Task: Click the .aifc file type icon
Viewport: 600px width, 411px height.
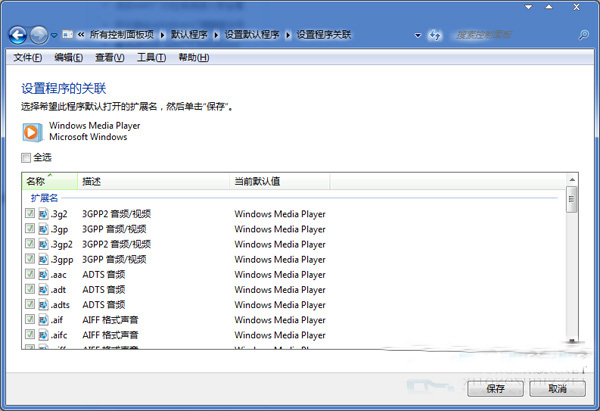Action: point(43,334)
